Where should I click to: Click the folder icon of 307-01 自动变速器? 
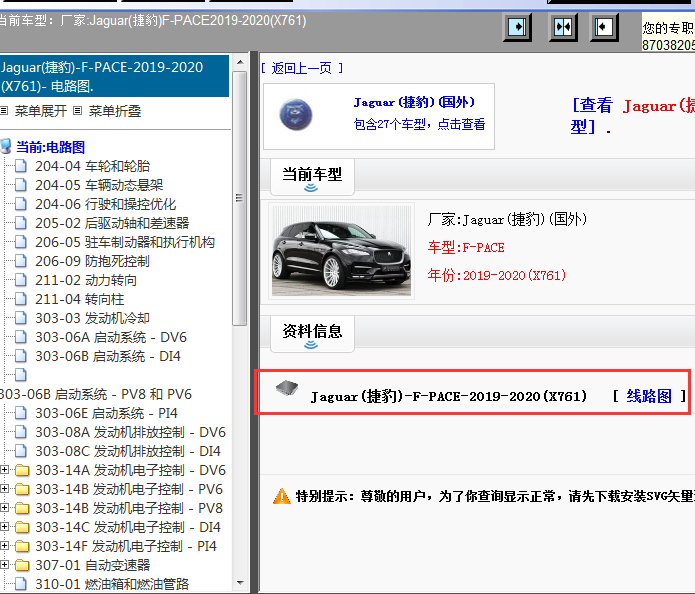[x=22, y=566]
